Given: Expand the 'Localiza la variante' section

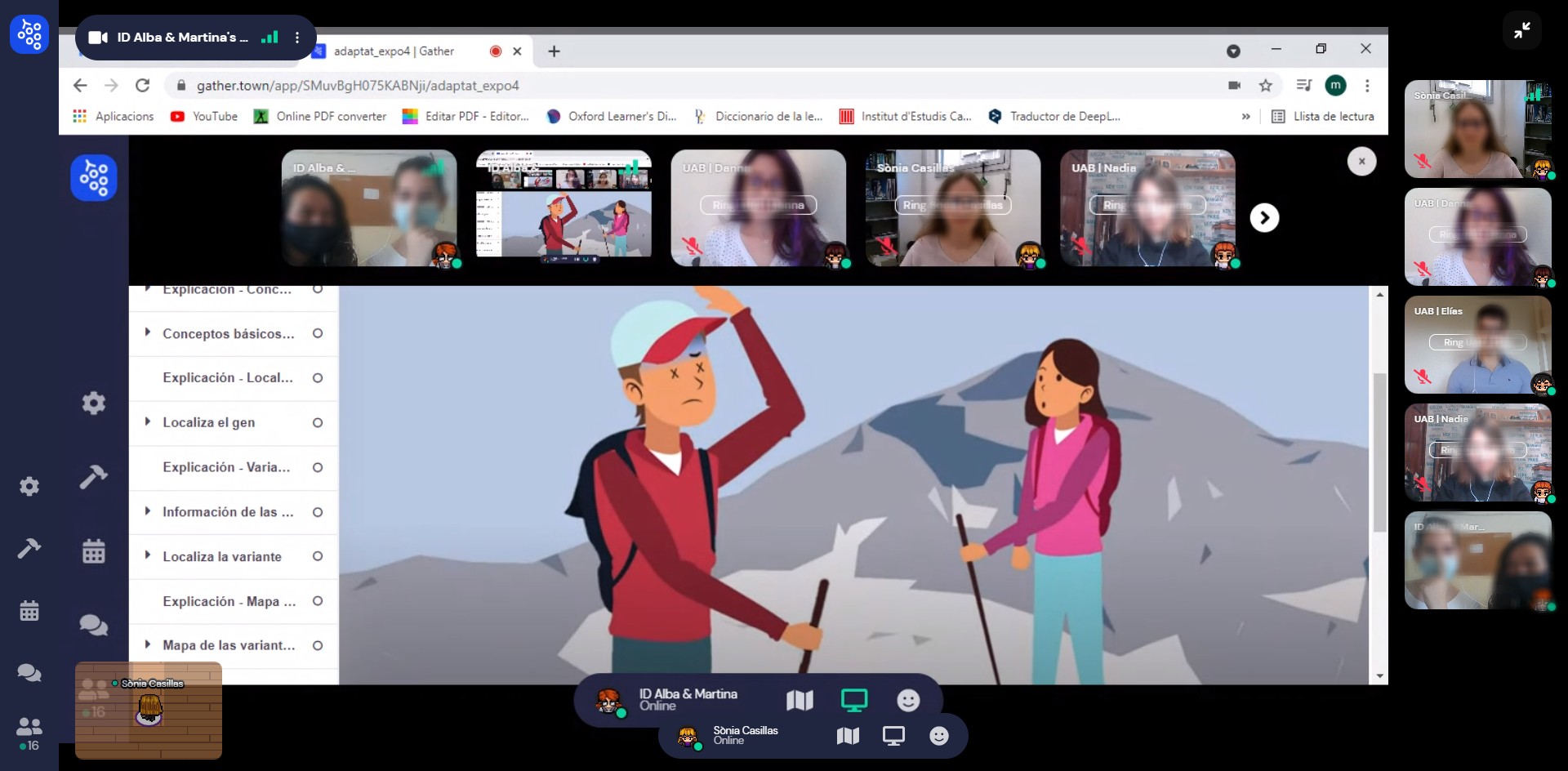Looking at the screenshot, I should click(148, 555).
